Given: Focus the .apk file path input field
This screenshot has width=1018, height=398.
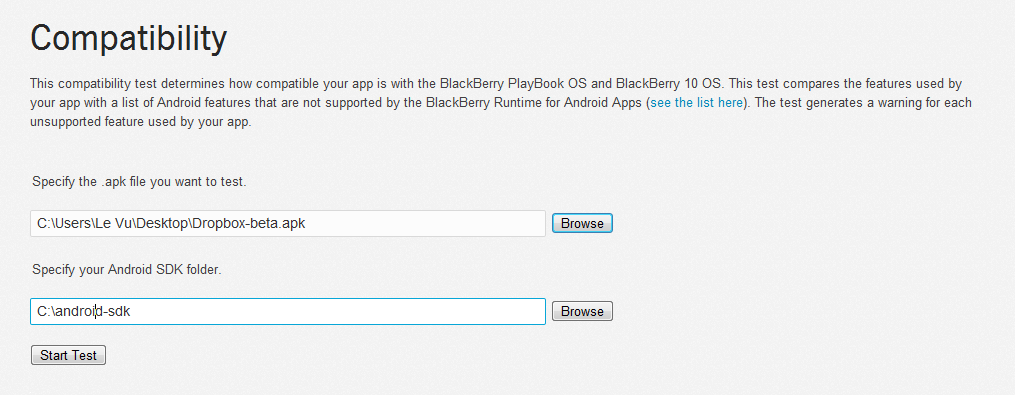Looking at the screenshot, I should point(288,223).
